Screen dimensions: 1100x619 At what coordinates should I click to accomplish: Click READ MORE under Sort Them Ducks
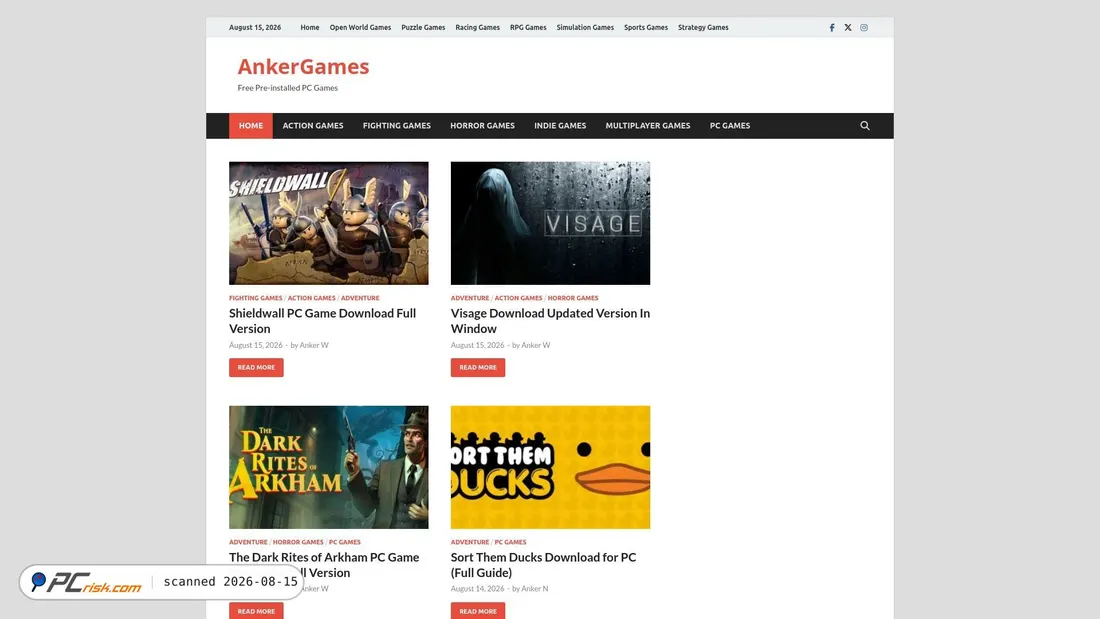click(x=478, y=611)
